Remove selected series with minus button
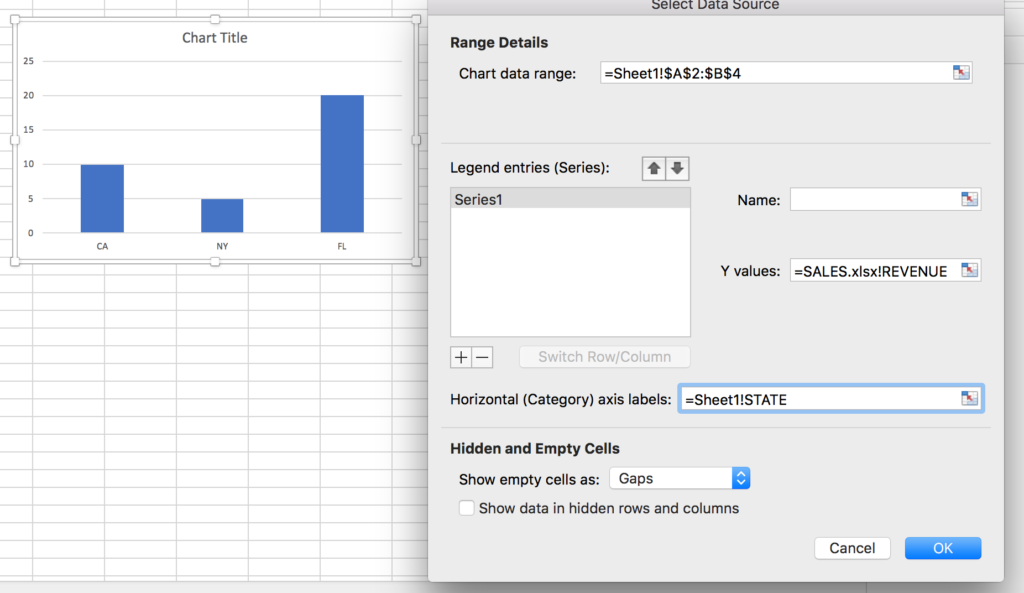1024x593 pixels. [x=482, y=357]
